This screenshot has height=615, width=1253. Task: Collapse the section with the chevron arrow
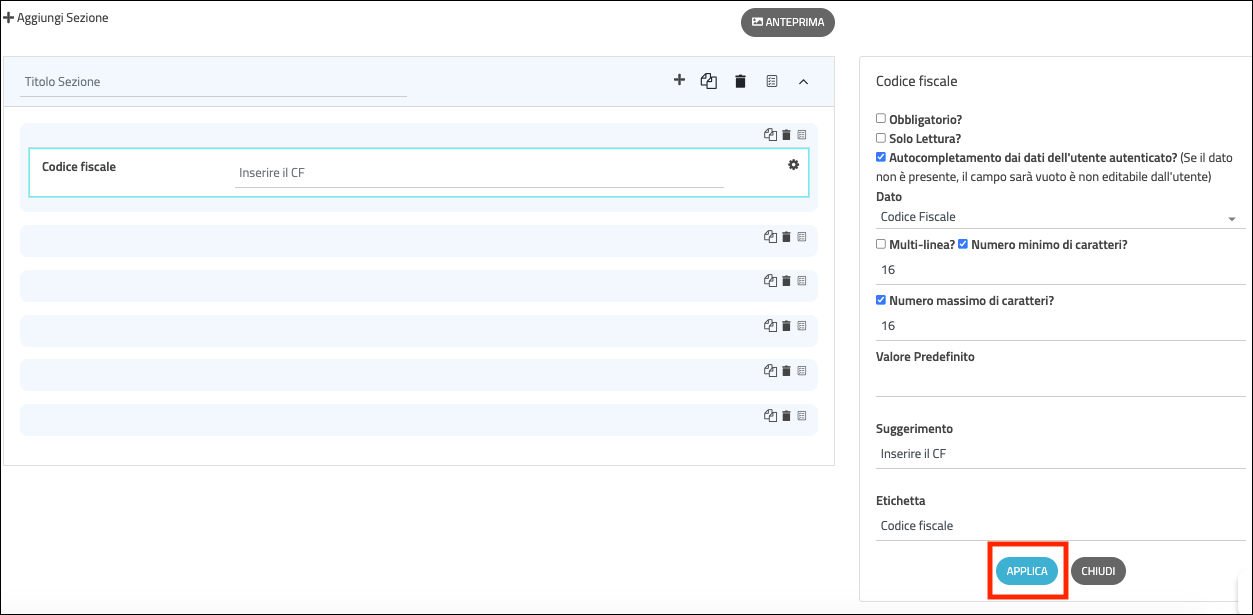803,81
